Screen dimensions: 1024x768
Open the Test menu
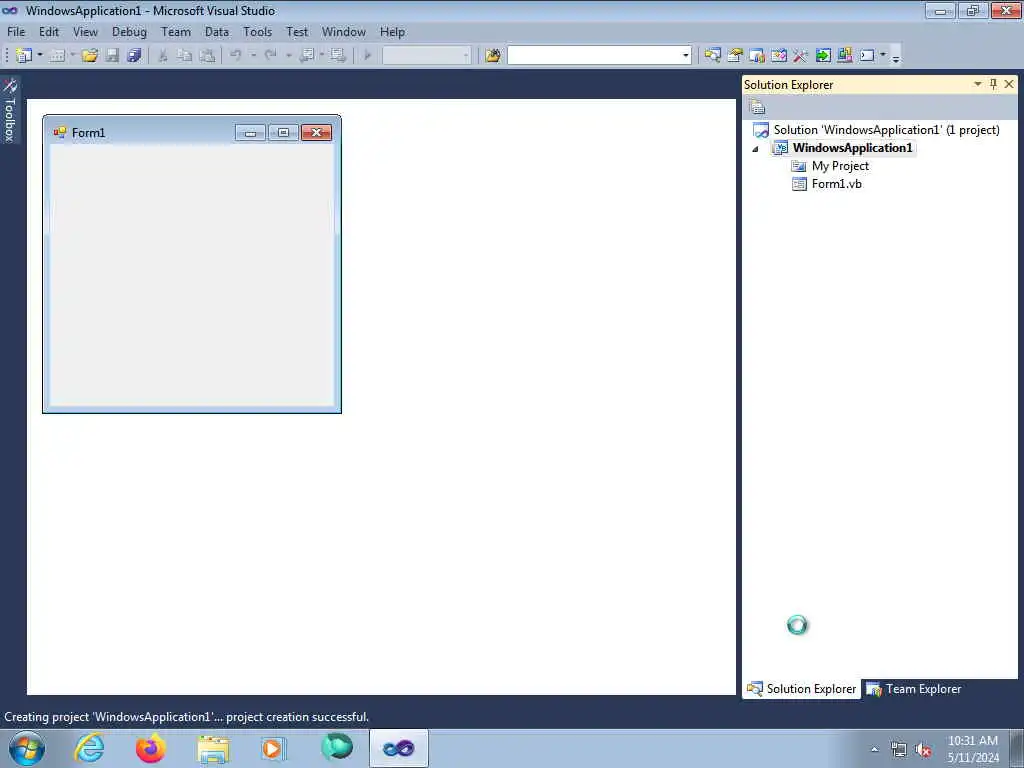click(x=296, y=32)
